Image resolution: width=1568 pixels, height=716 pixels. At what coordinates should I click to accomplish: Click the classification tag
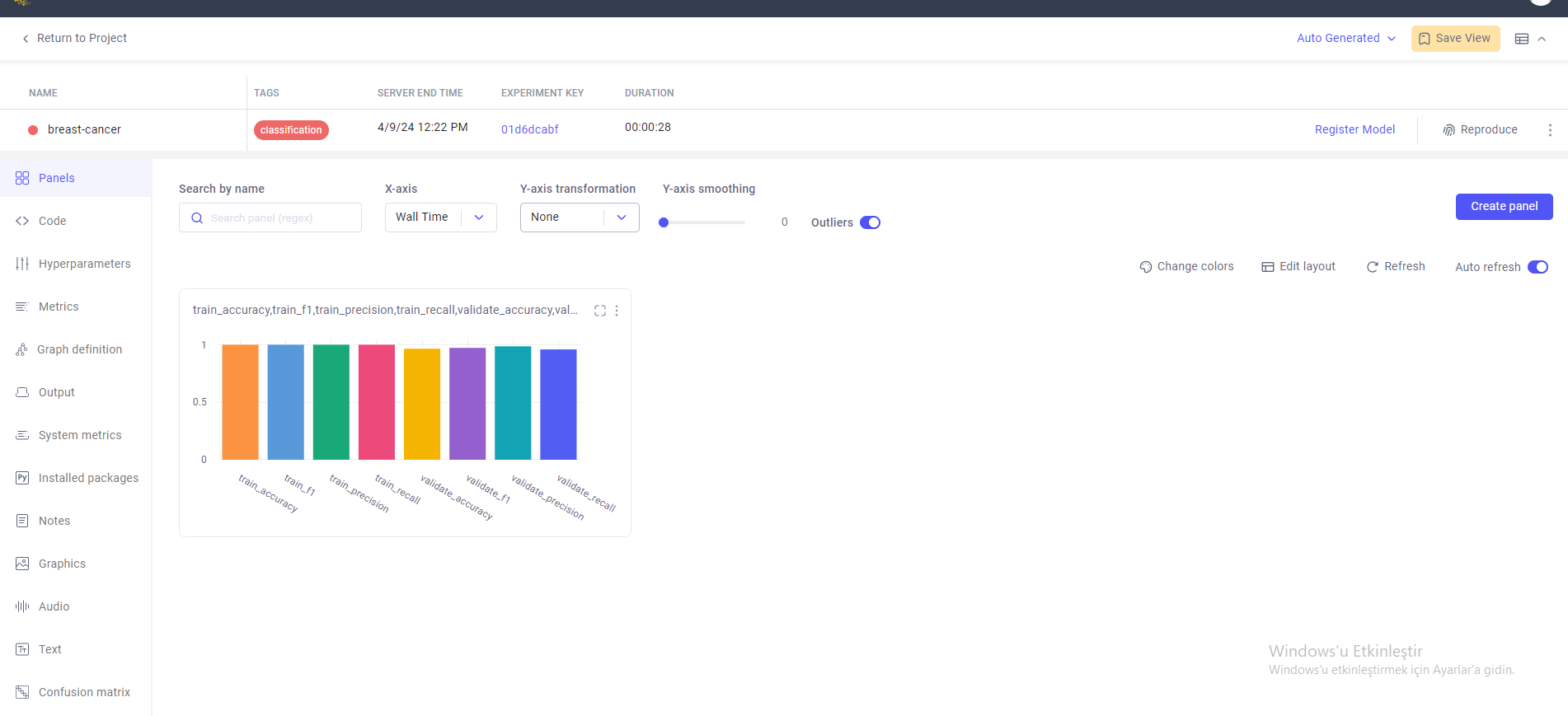291,130
